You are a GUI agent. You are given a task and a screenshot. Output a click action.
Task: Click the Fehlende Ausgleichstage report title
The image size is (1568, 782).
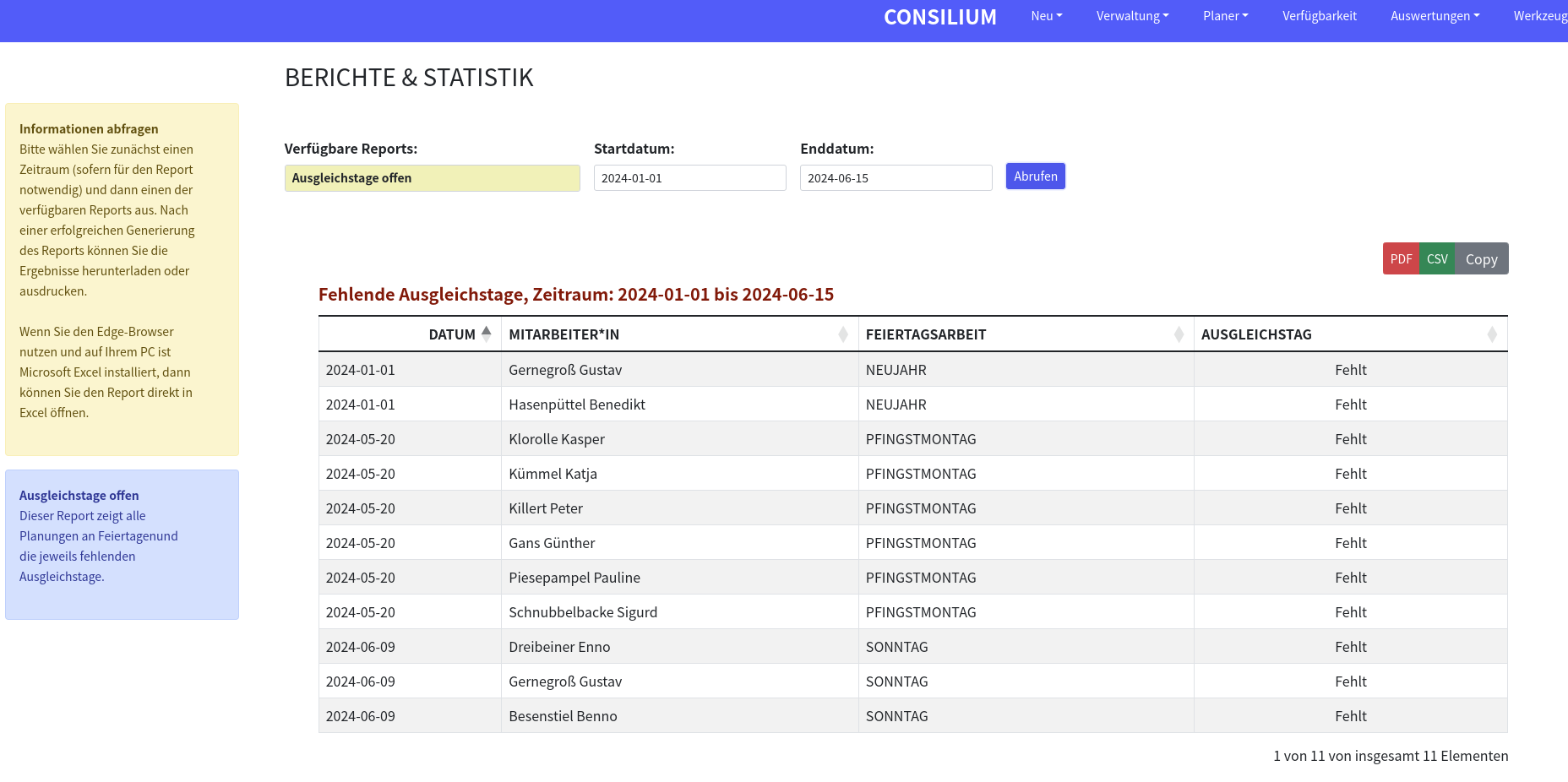tap(576, 294)
